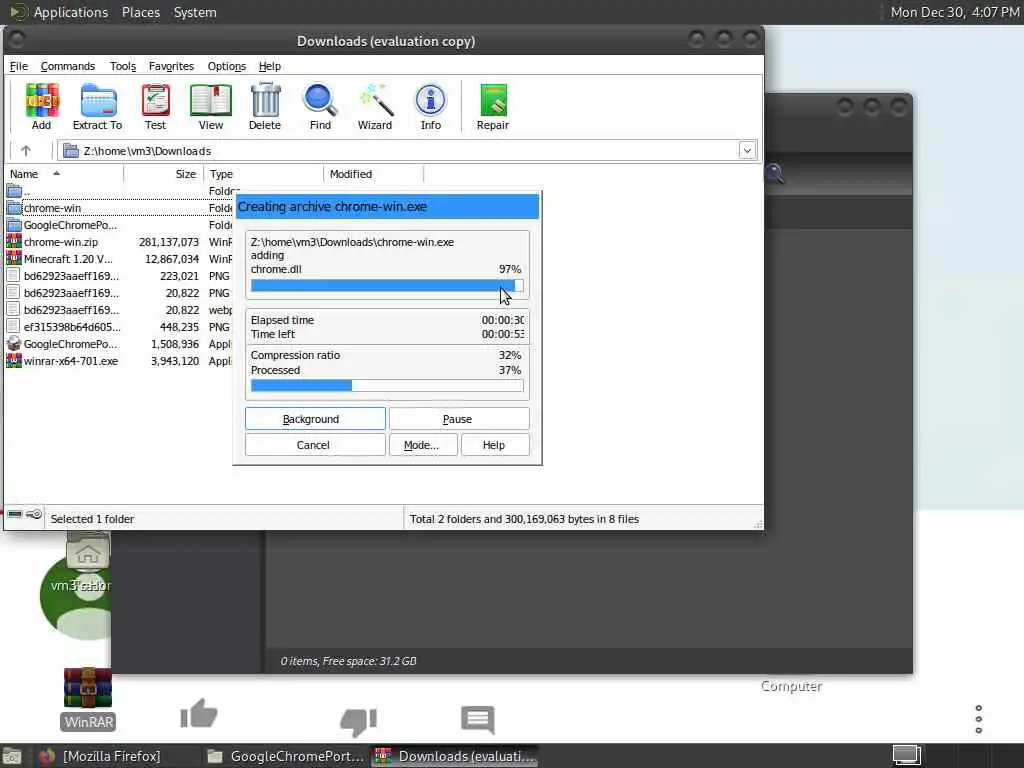Click the Background button
This screenshot has height=768, width=1024.
coord(315,419)
